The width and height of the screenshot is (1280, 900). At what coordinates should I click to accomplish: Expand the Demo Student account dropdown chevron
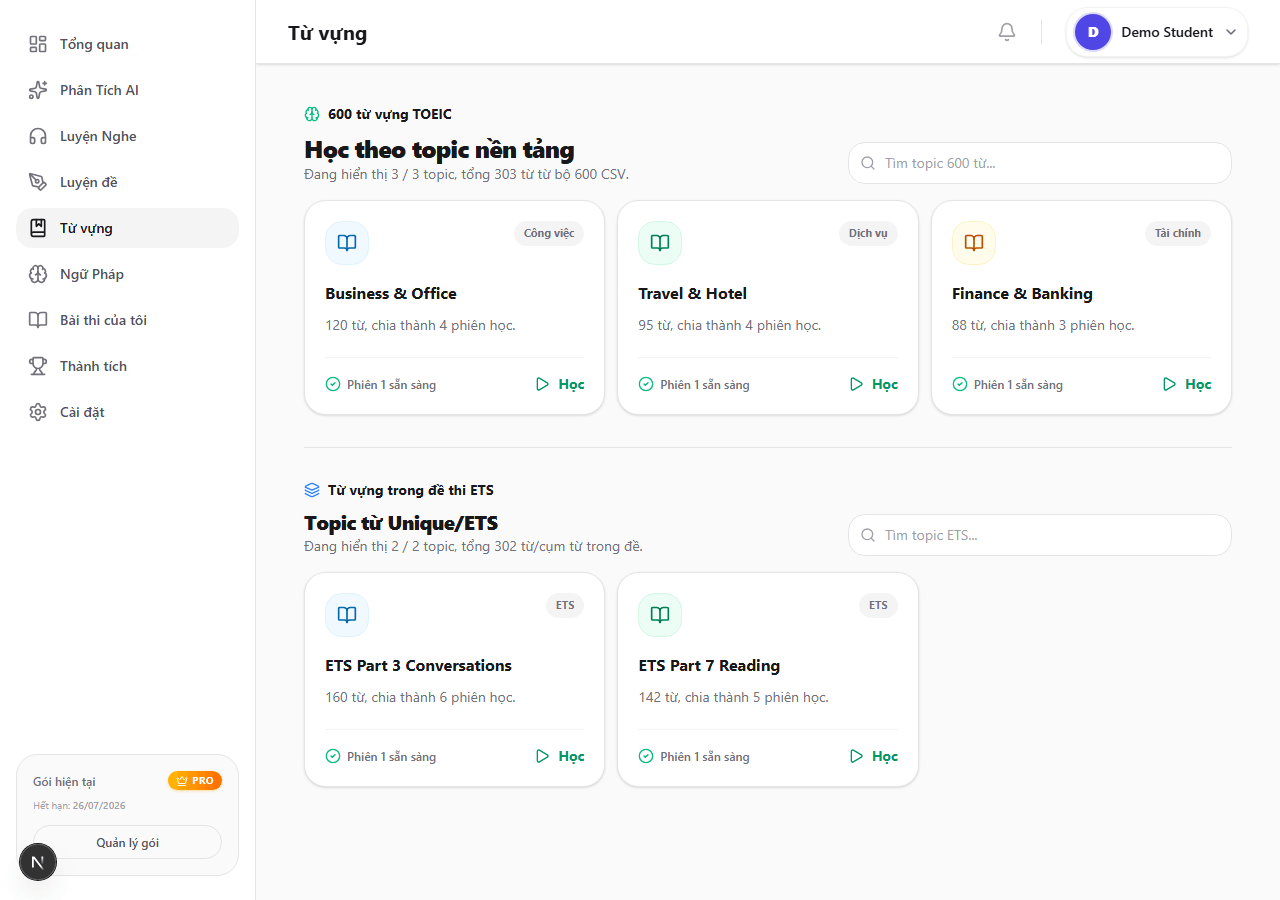(1231, 32)
